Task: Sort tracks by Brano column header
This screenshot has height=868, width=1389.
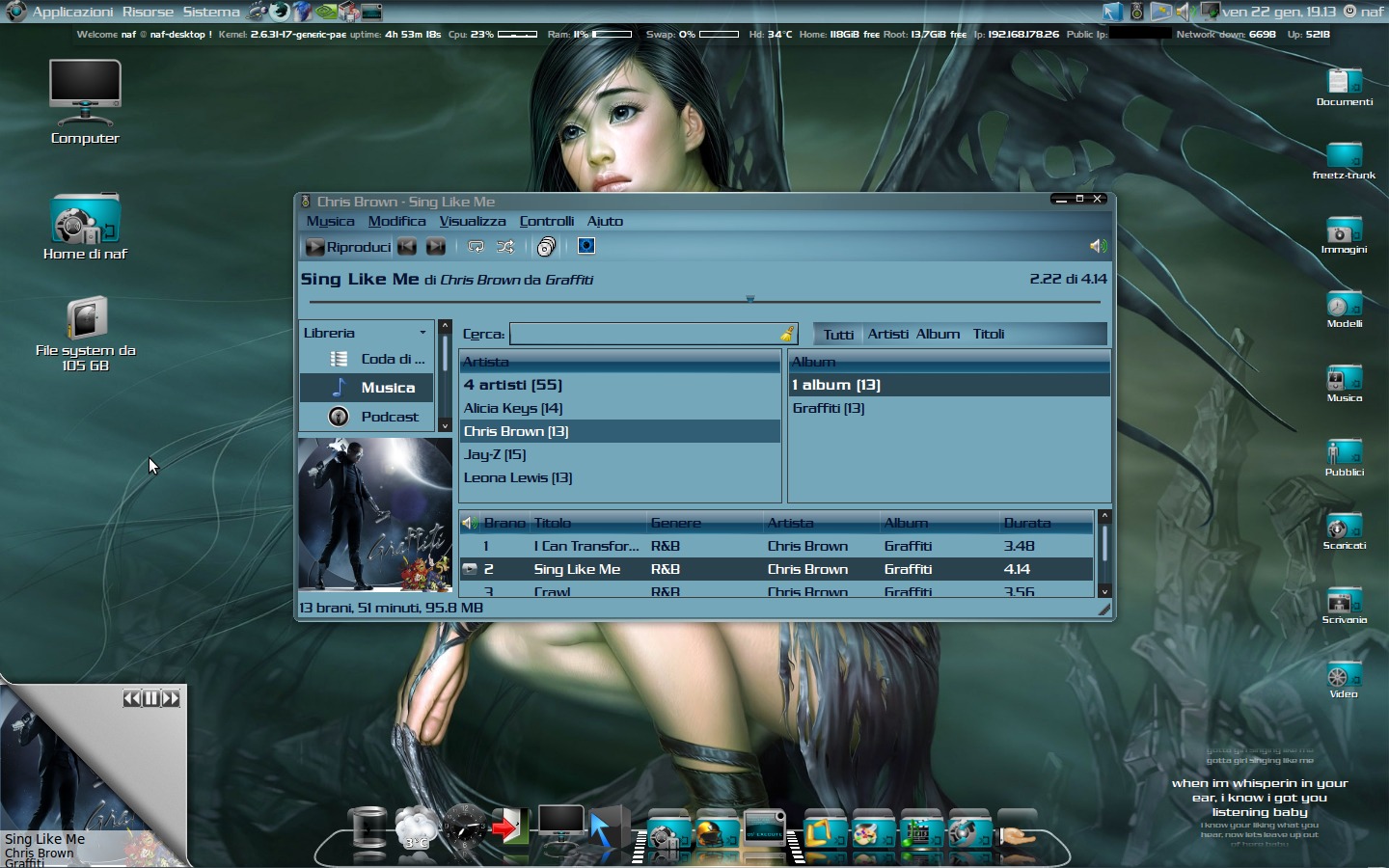Action: (504, 523)
